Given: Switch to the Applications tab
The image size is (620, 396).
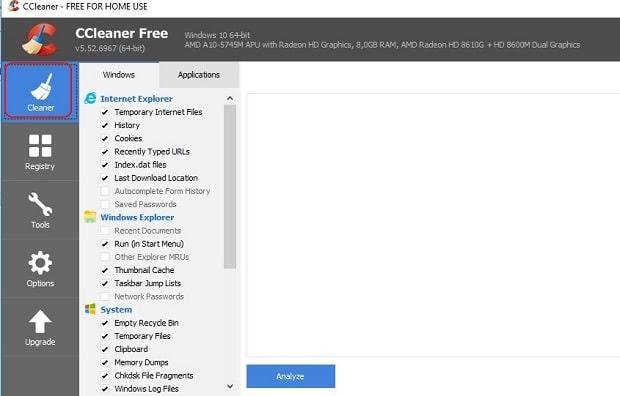Looking at the screenshot, I should point(199,75).
